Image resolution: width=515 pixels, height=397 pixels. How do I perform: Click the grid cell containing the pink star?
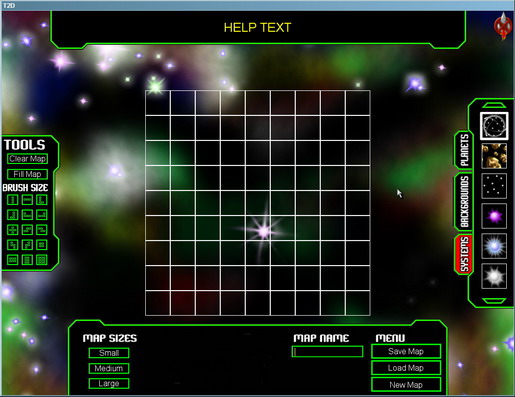(x=258, y=228)
